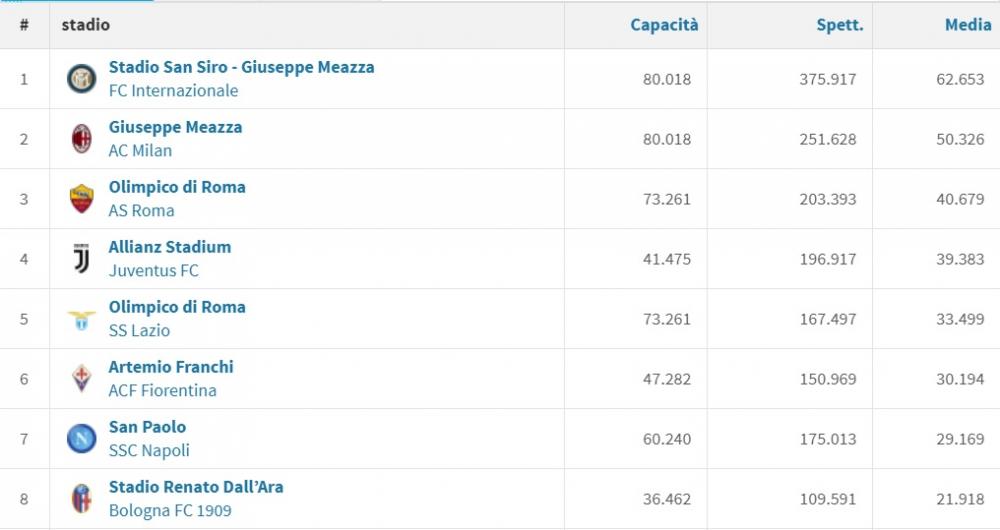Viewport: 1000px width, 530px height.
Task: Open the Allianz Stadium stadium link
Action: pyautogui.click(x=169, y=247)
